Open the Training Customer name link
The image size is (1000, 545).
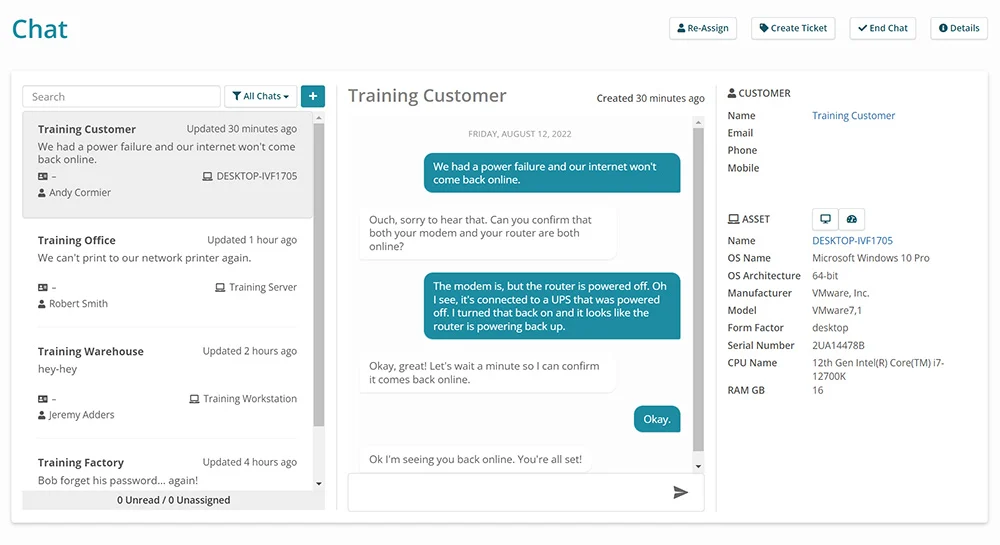853,115
